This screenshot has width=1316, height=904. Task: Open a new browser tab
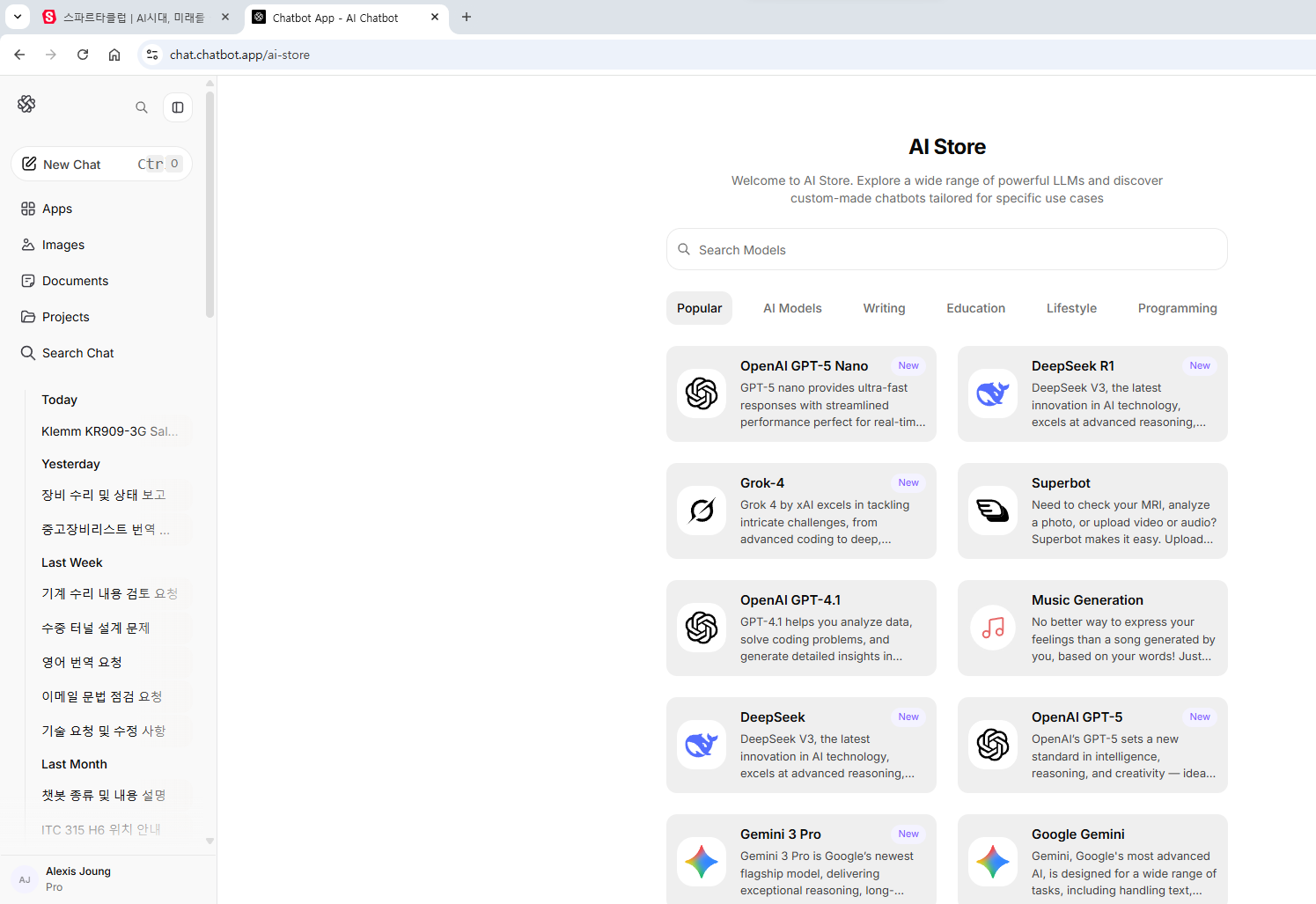(x=467, y=17)
